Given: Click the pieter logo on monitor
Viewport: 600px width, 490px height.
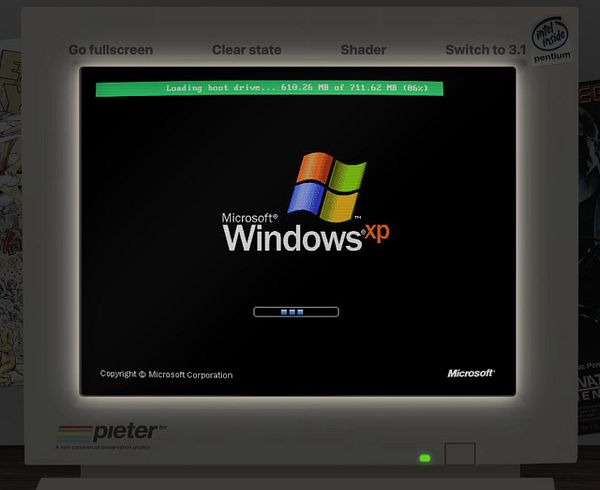Looking at the screenshot, I should pos(111,435).
